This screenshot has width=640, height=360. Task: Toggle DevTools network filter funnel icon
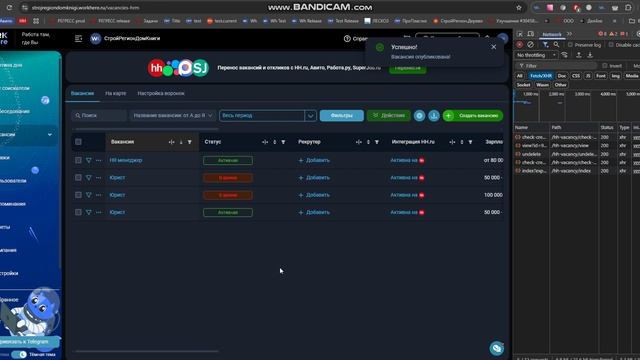pyautogui.click(x=545, y=44)
